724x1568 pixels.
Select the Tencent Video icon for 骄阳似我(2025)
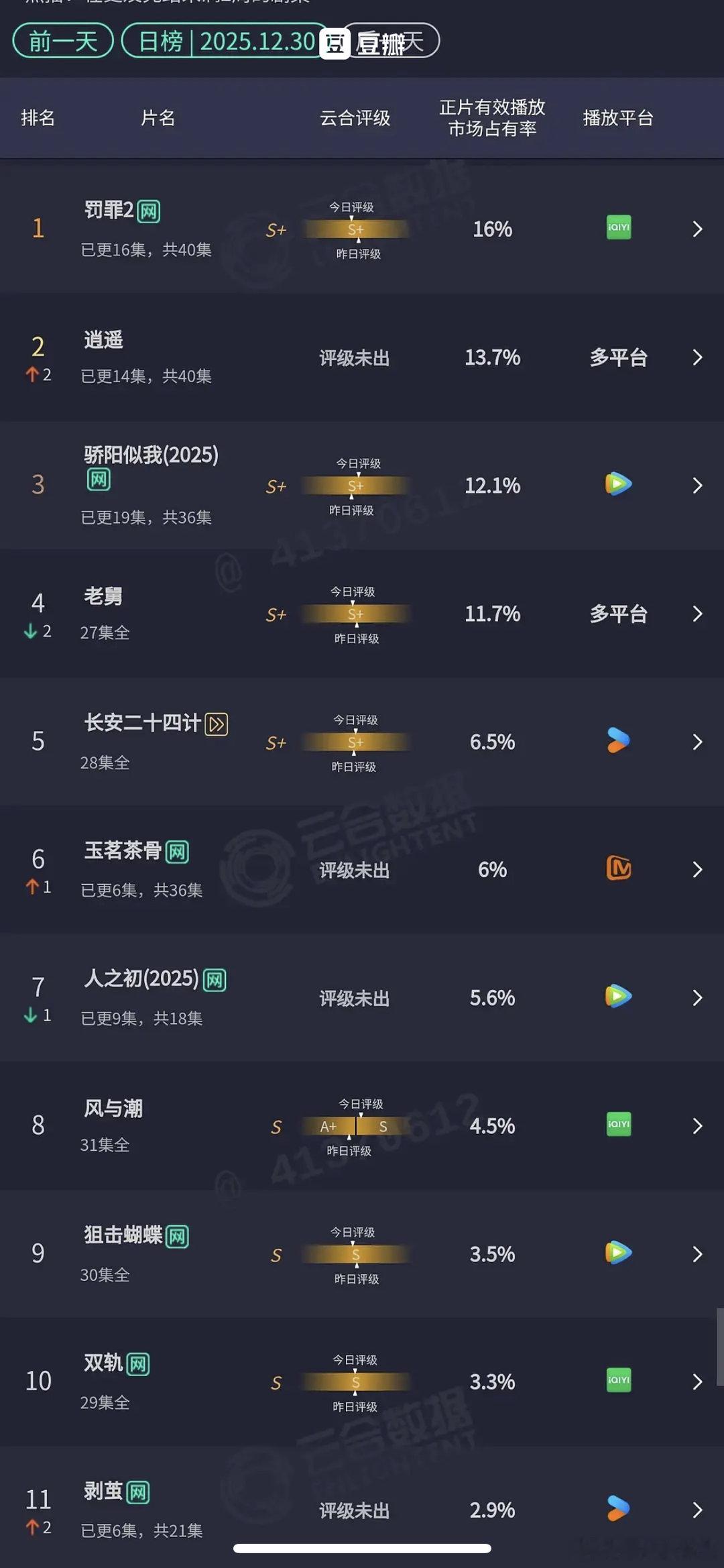click(x=617, y=484)
